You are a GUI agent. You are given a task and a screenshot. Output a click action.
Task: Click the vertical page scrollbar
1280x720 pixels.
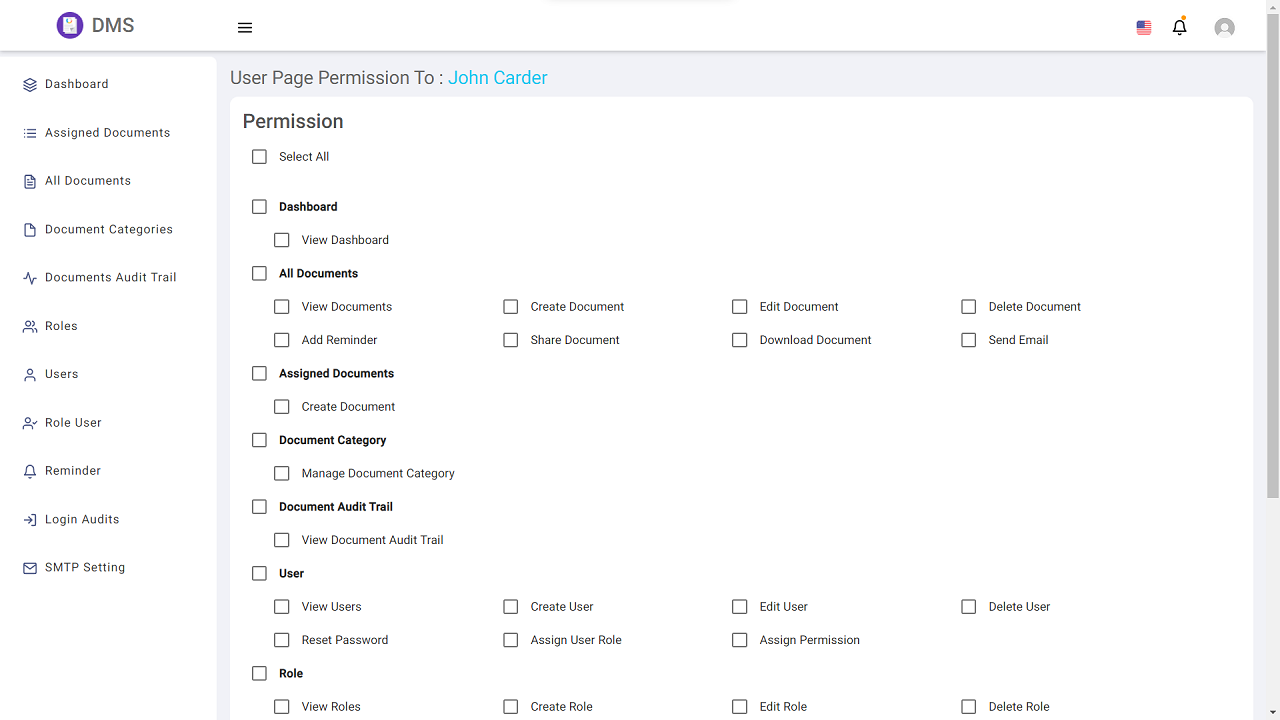click(1272, 250)
